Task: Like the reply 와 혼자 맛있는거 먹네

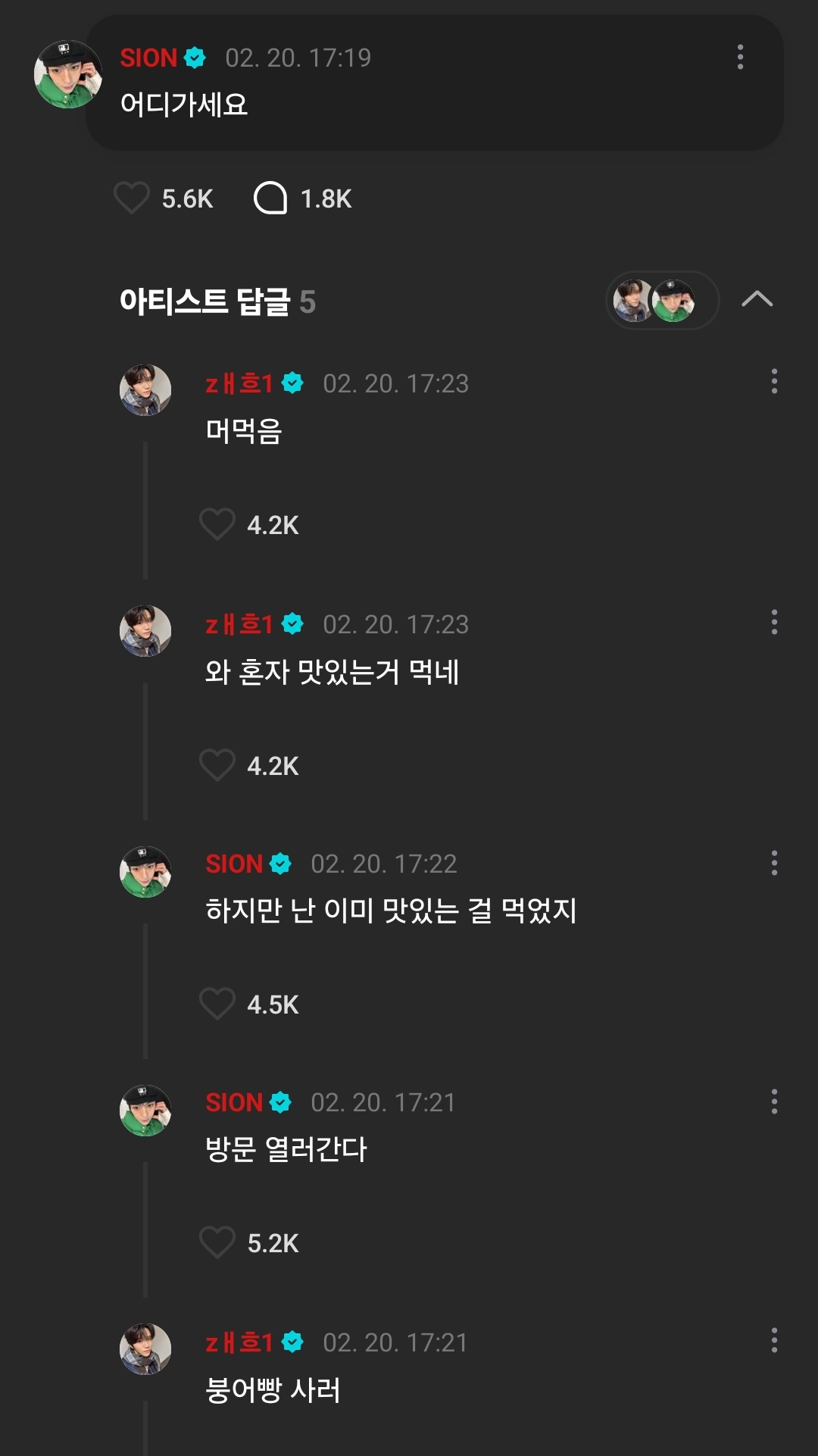Action: pyautogui.click(x=217, y=765)
